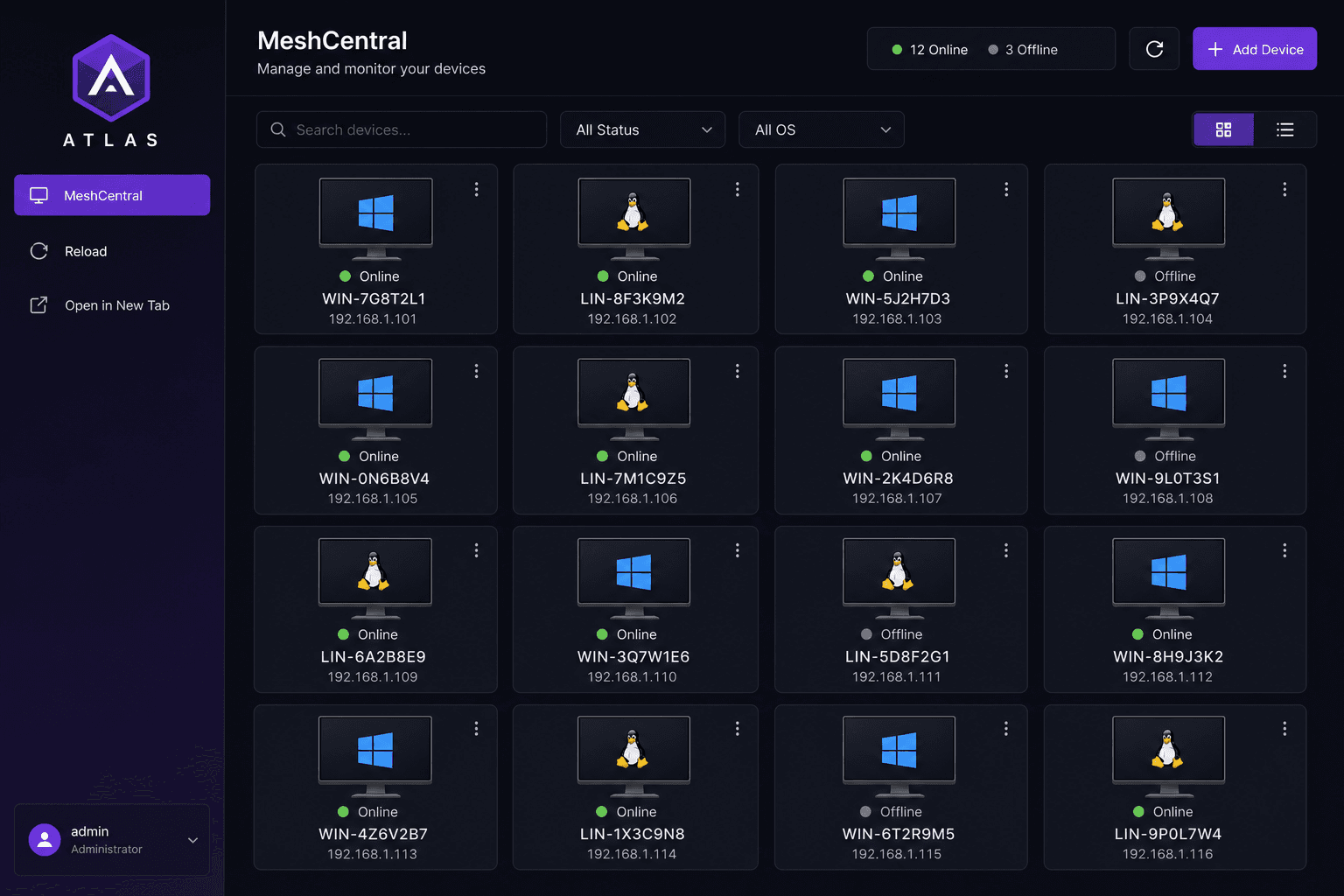Open the menu for LIN-6A2B8E9
Viewport: 1344px width, 896px height.
(x=476, y=550)
